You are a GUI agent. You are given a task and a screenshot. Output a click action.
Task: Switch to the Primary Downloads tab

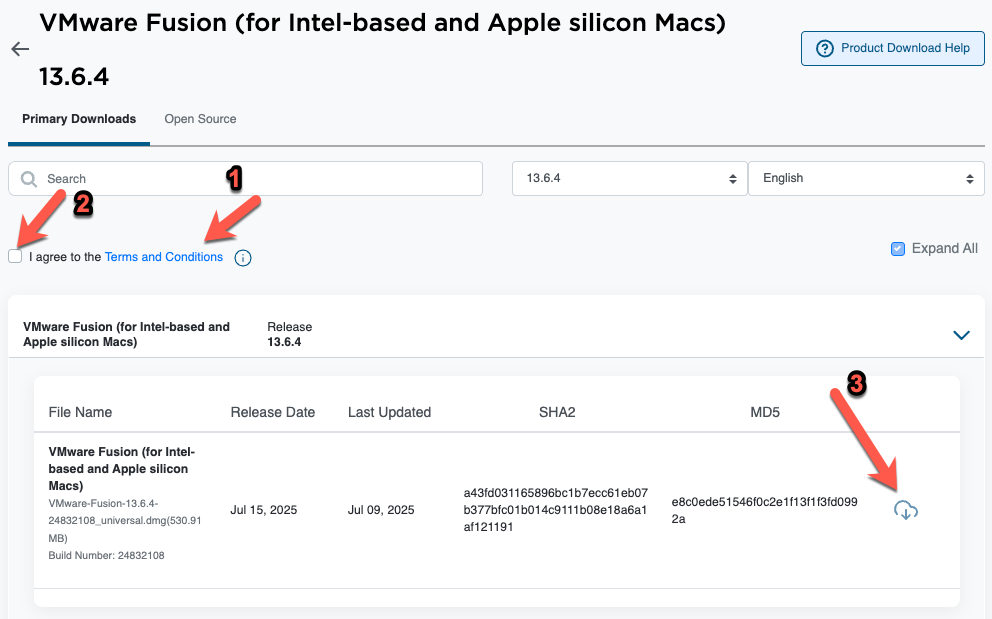click(79, 119)
